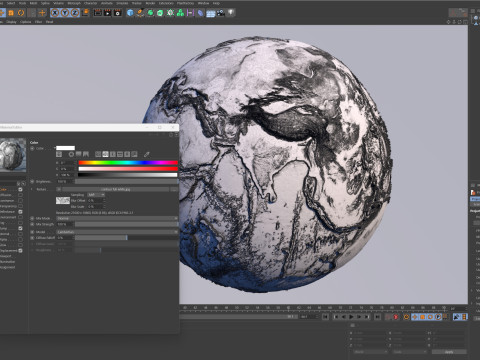Click the Blur Offset input field
Viewport: 480px width, 360px height.
(x=96, y=201)
